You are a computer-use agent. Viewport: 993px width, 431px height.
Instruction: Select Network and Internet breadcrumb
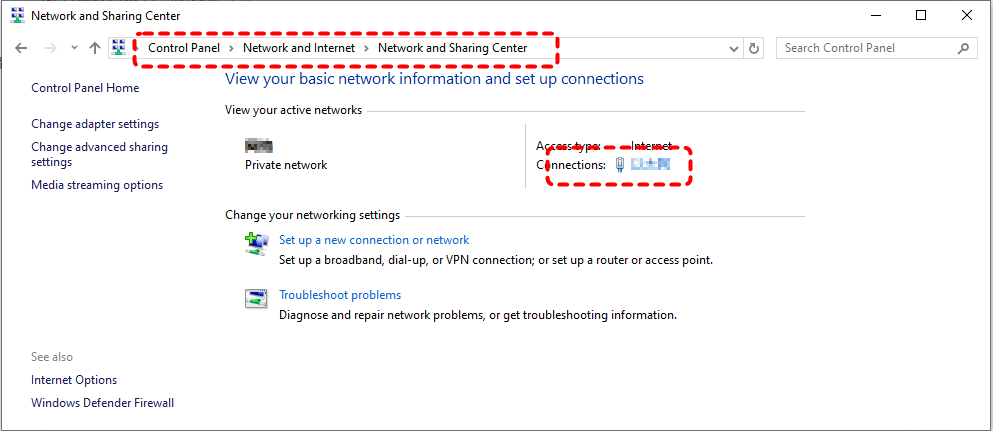pyautogui.click(x=300, y=48)
